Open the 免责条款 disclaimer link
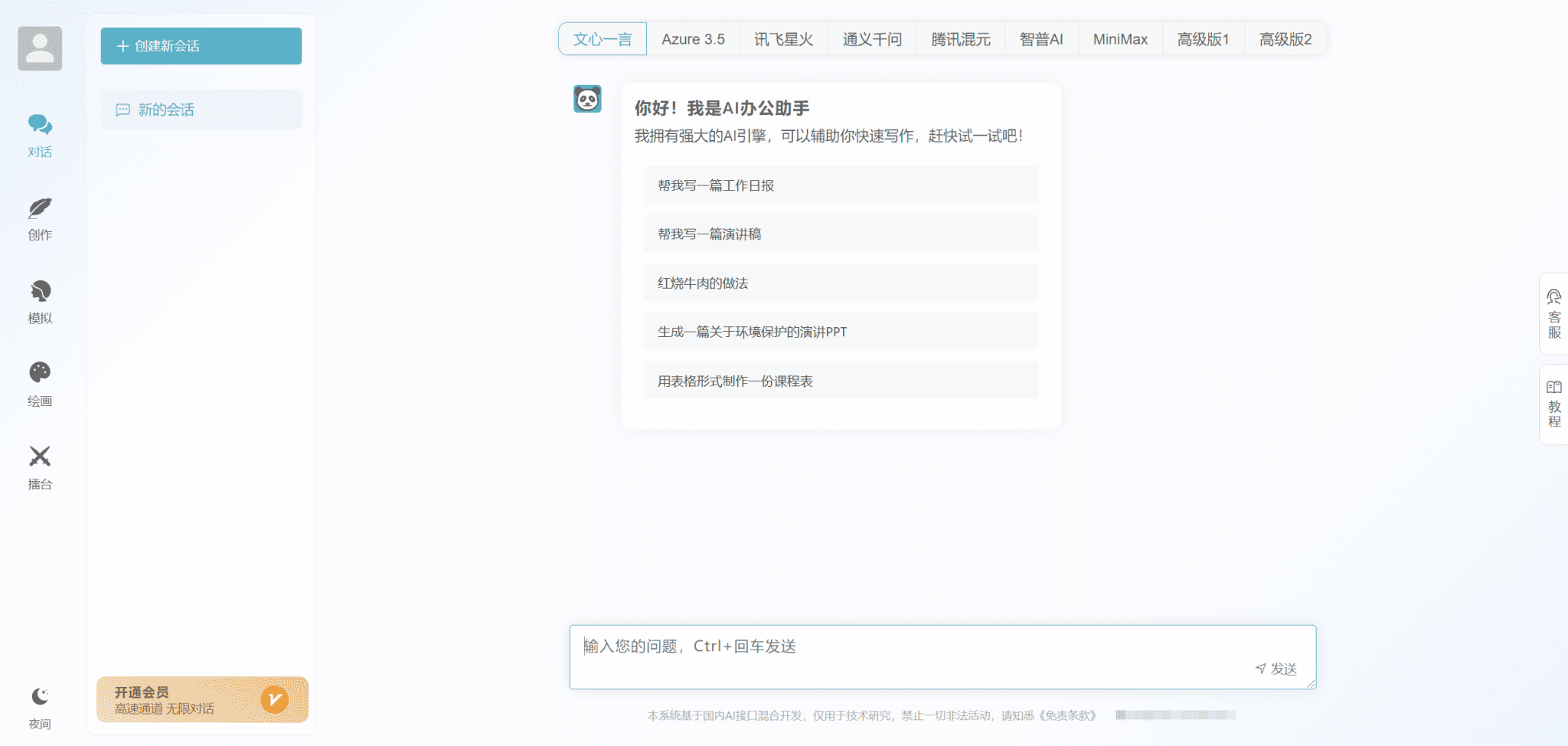This screenshot has height=746, width=1568. (1067, 715)
